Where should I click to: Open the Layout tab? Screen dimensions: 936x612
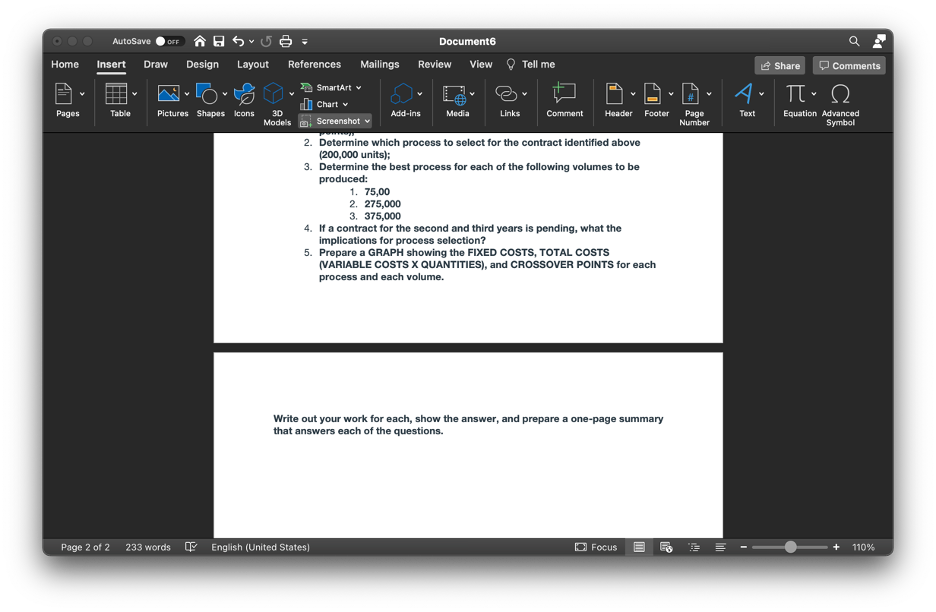tap(253, 64)
